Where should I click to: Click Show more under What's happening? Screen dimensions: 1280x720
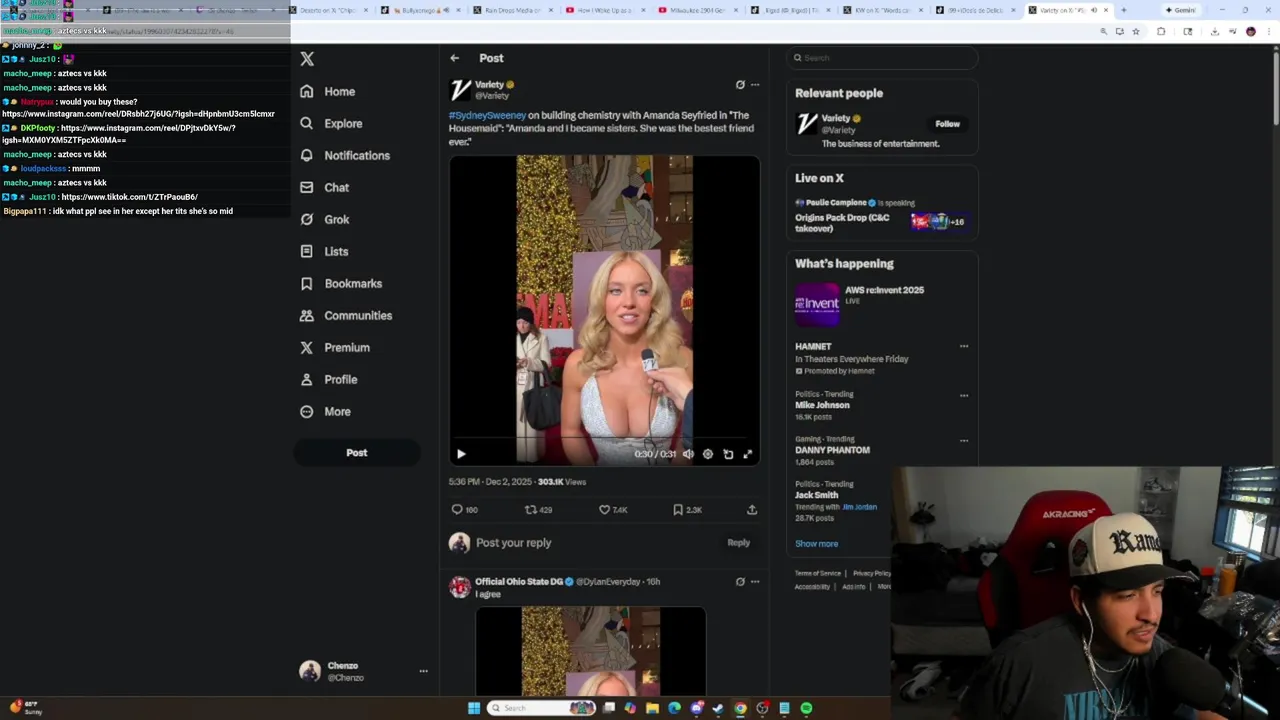point(816,544)
